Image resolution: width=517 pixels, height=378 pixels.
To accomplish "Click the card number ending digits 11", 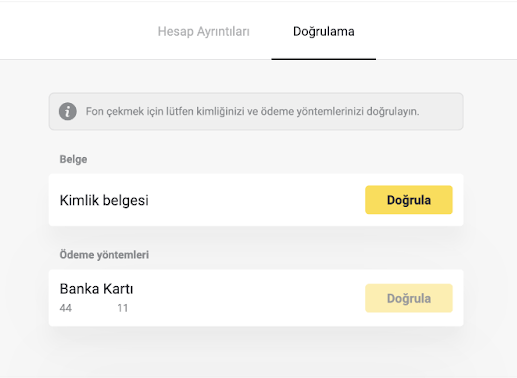I will tap(123, 308).
